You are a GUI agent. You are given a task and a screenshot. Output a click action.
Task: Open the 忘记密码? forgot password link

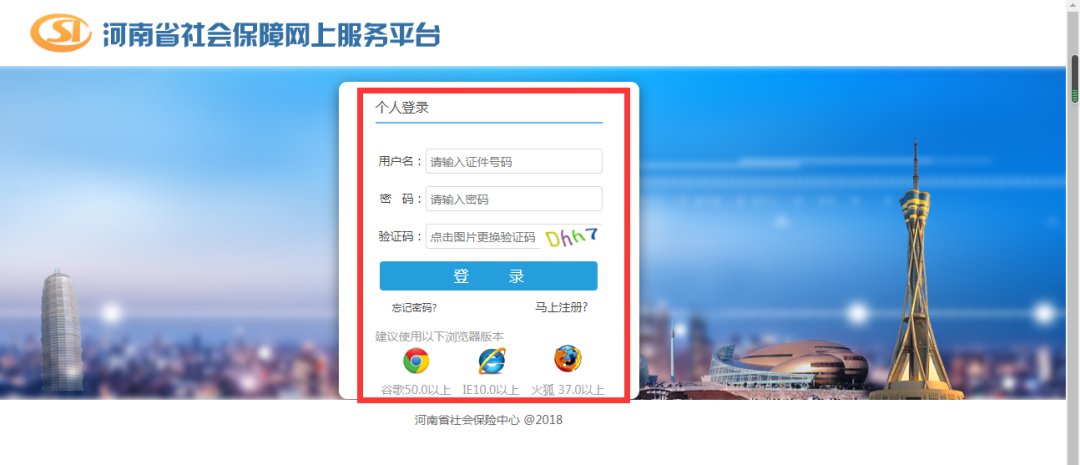414,308
